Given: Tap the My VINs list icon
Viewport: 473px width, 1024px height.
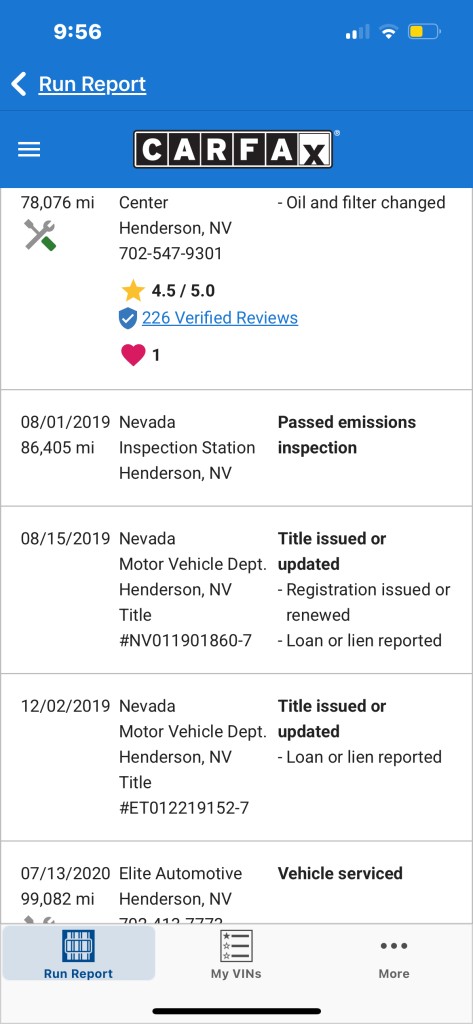Looking at the screenshot, I should (x=236, y=946).
